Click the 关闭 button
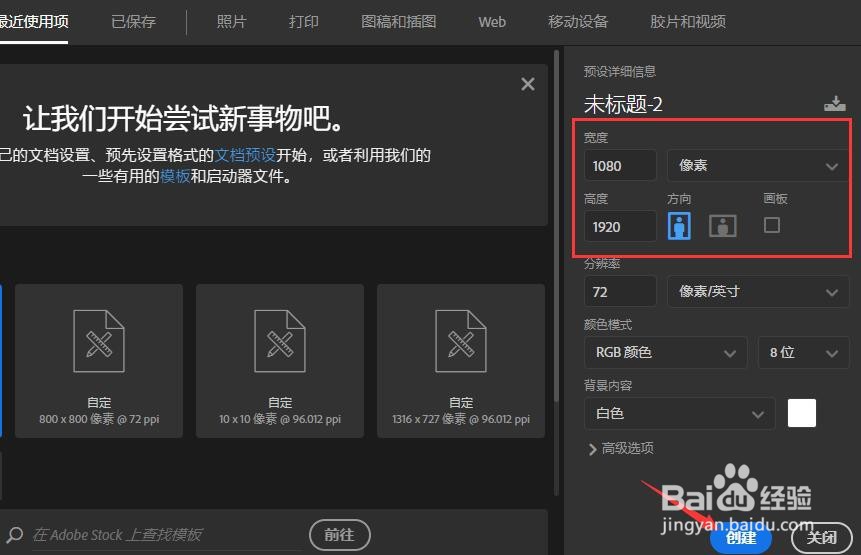 pos(821,537)
